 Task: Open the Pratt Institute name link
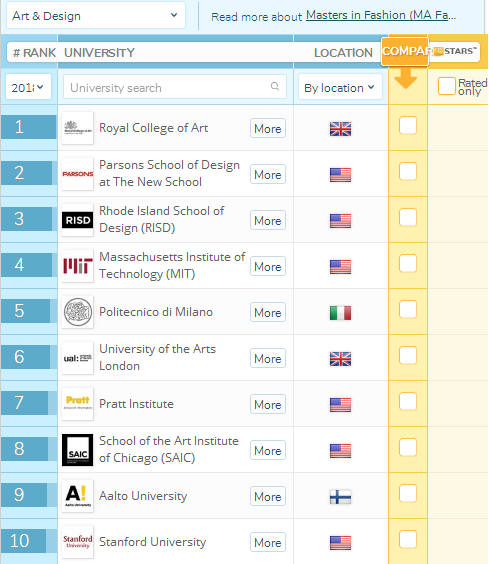136,404
